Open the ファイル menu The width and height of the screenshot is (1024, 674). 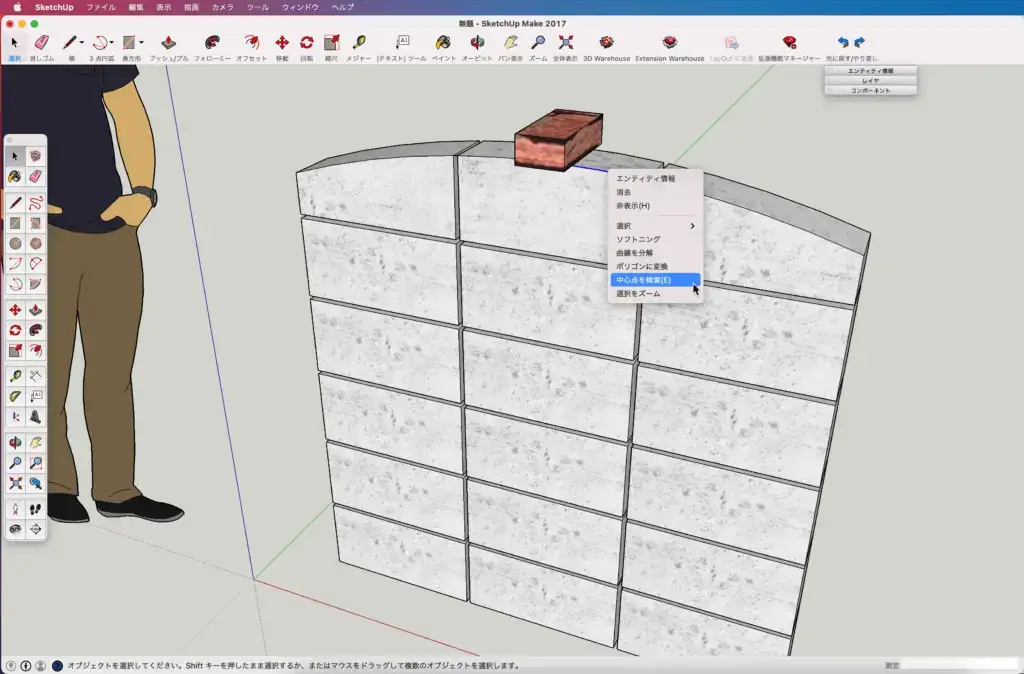click(x=101, y=7)
